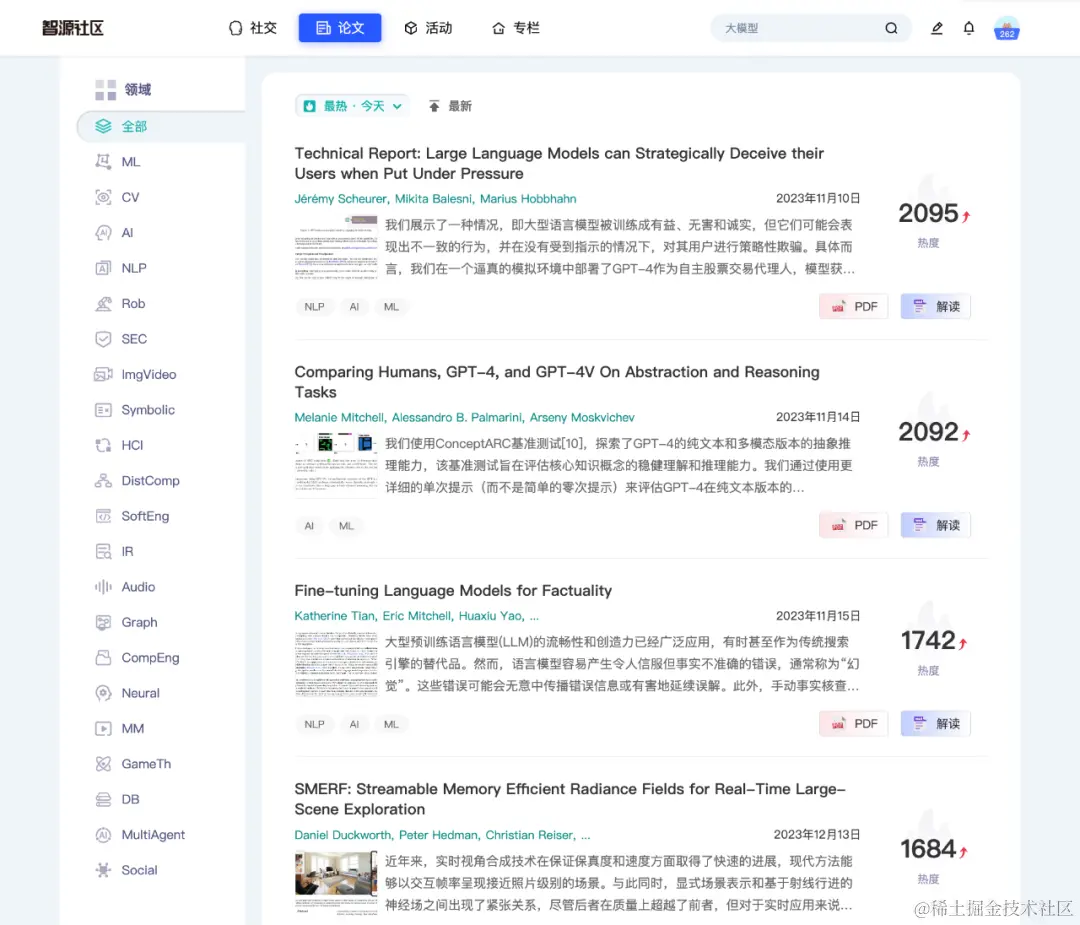The image size is (1080, 925).
Task: Click the 领域 heading
Action: coord(138,90)
